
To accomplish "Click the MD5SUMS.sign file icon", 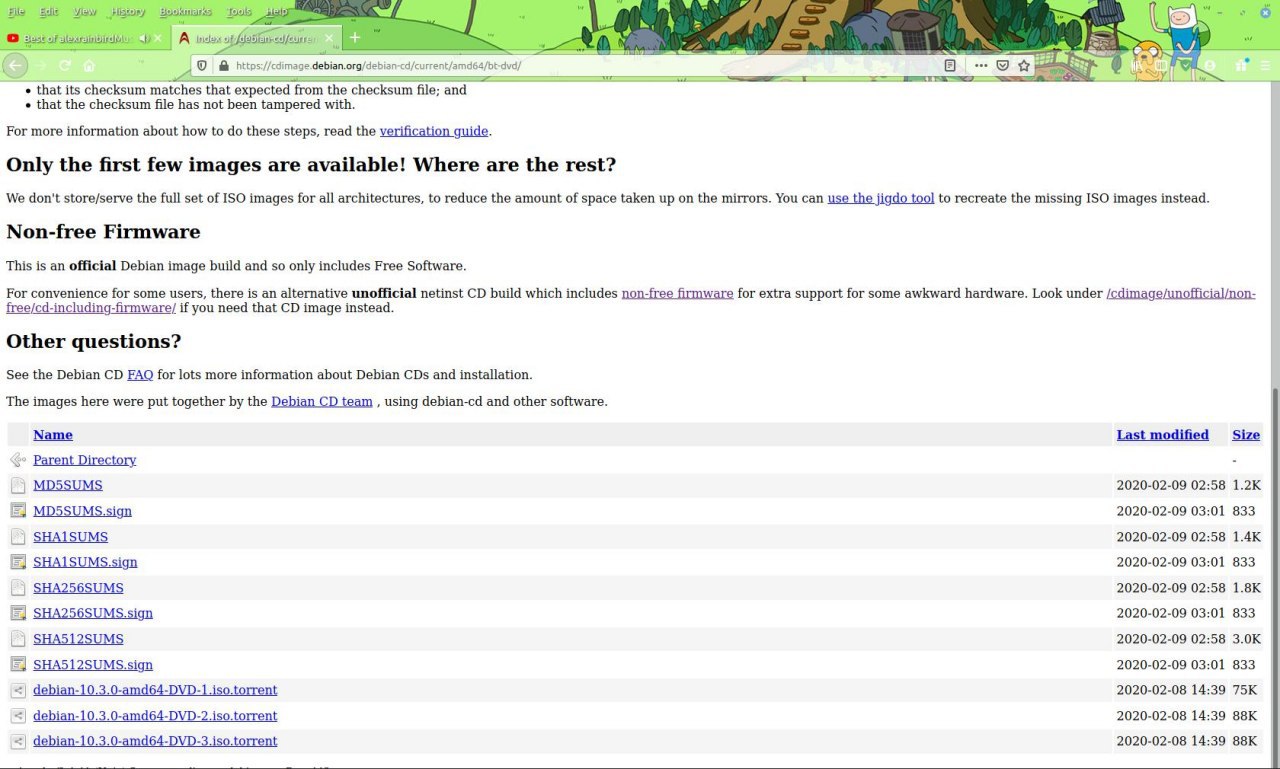I will 18,511.
